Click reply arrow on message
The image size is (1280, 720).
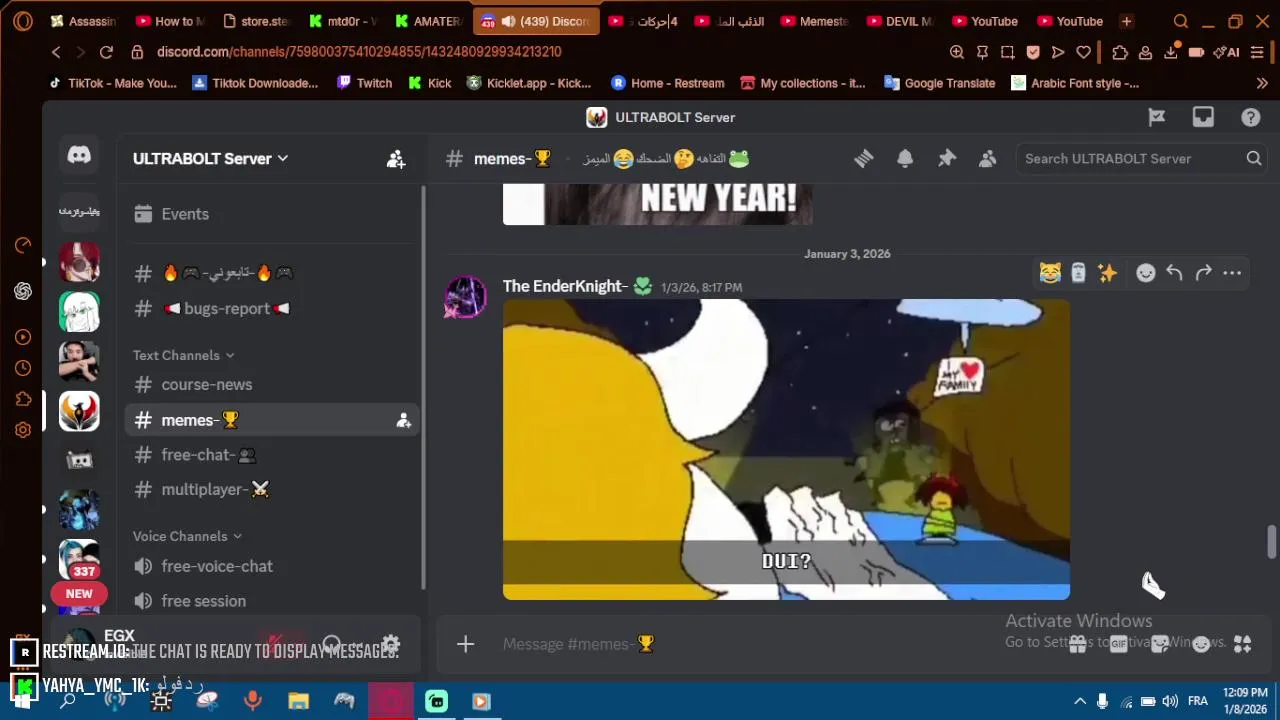pyautogui.click(x=1174, y=273)
